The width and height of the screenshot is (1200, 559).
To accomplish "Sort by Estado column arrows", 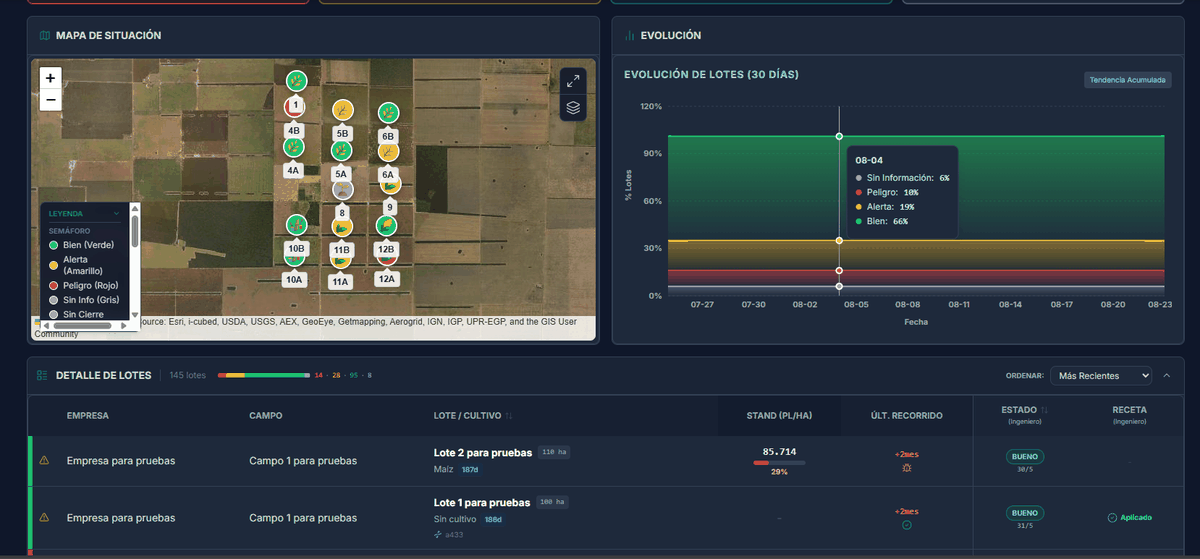I will [1045, 410].
